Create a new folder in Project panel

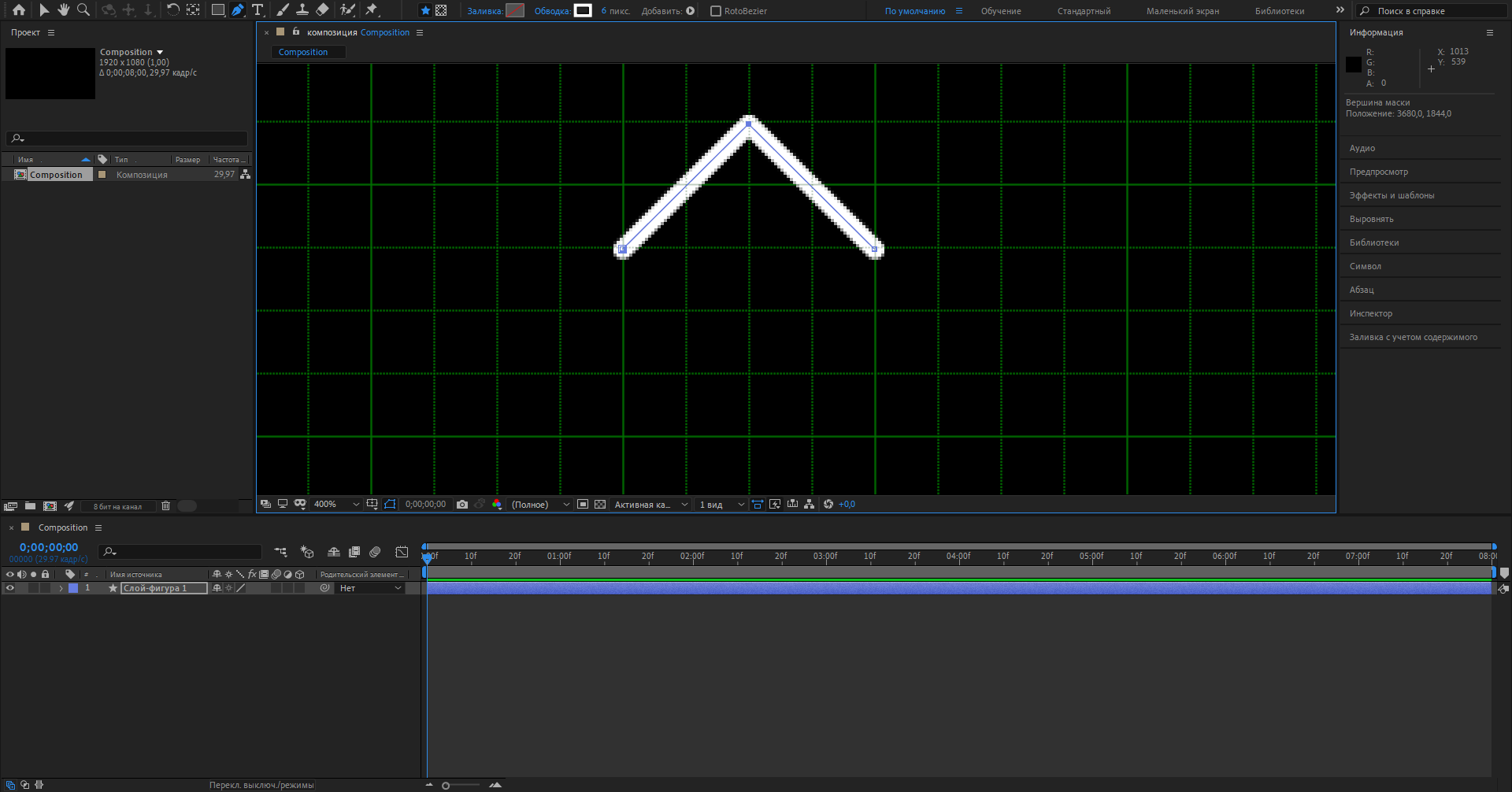coord(30,506)
